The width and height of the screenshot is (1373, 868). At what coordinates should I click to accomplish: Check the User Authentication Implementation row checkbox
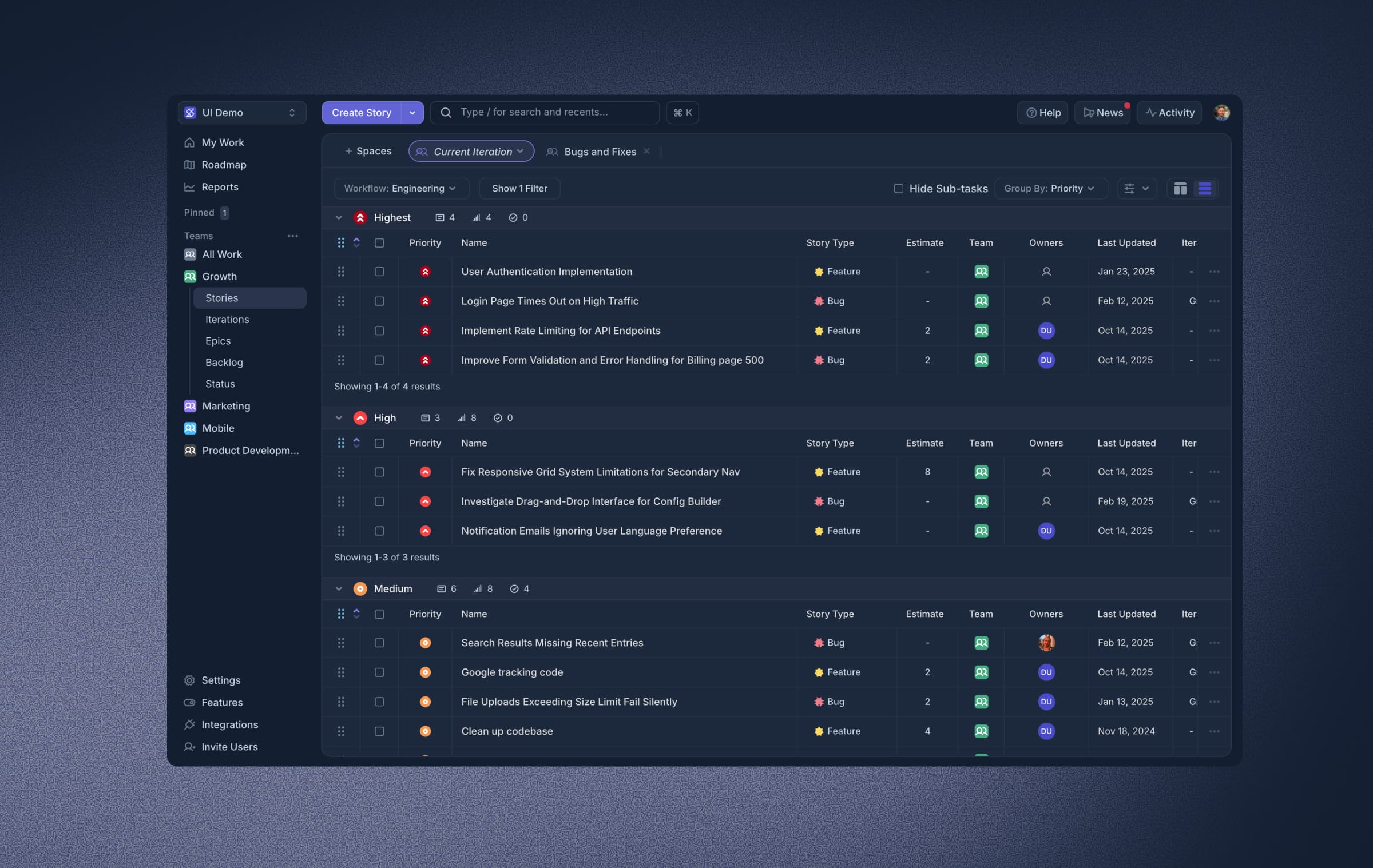[379, 272]
